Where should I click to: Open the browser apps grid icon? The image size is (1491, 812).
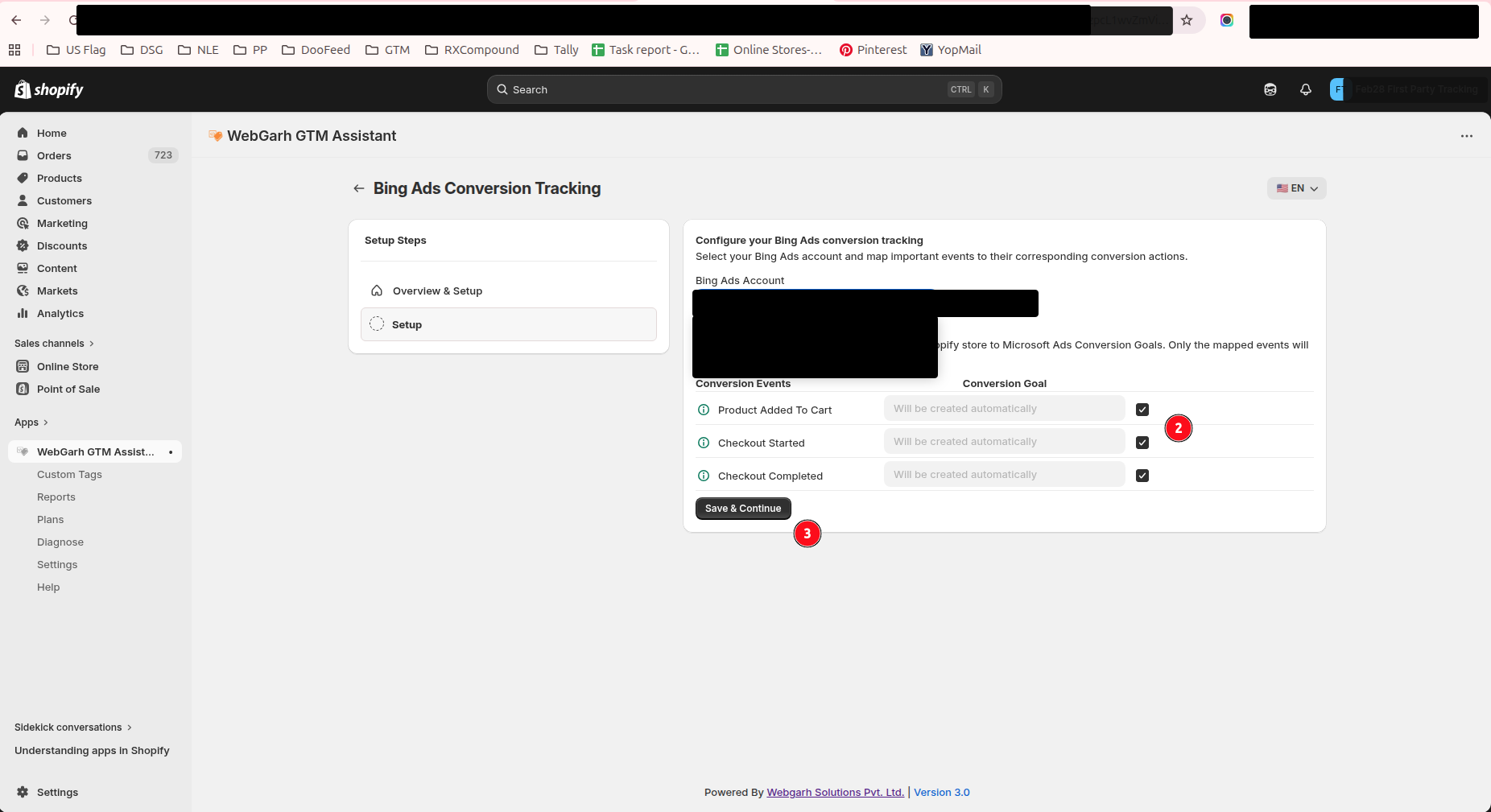[x=14, y=50]
